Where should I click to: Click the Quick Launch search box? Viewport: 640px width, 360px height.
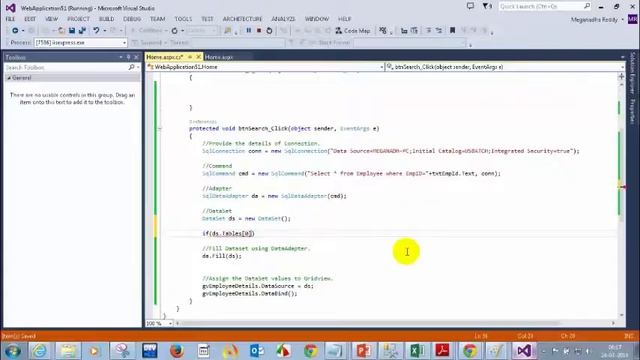pos(545,6)
